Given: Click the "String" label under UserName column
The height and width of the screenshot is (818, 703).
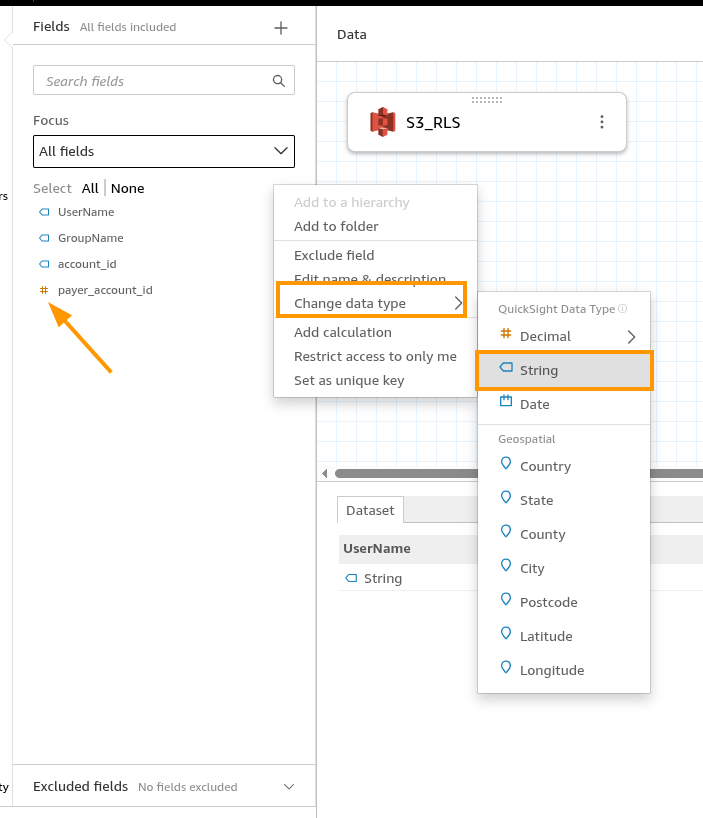Looking at the screenshot, I should click(x=383, y=579).
